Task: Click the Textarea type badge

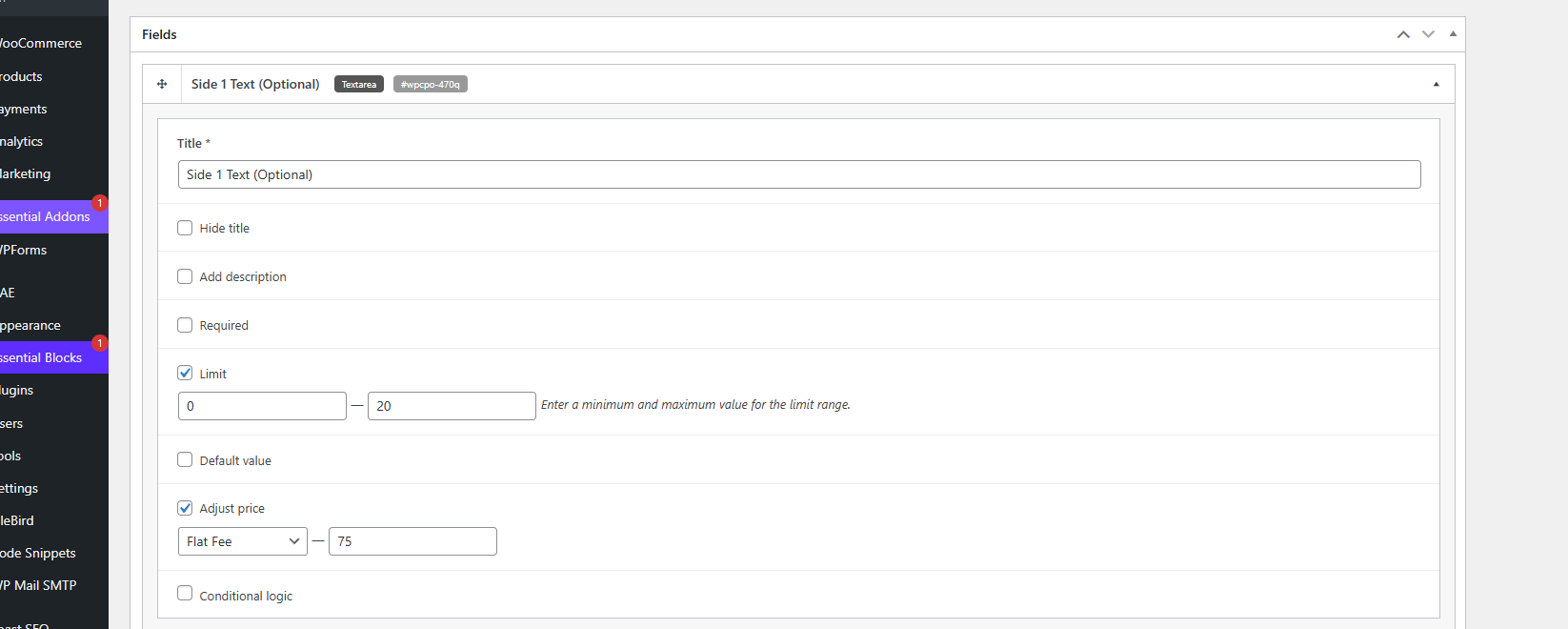Action: [x=359, y=85]
